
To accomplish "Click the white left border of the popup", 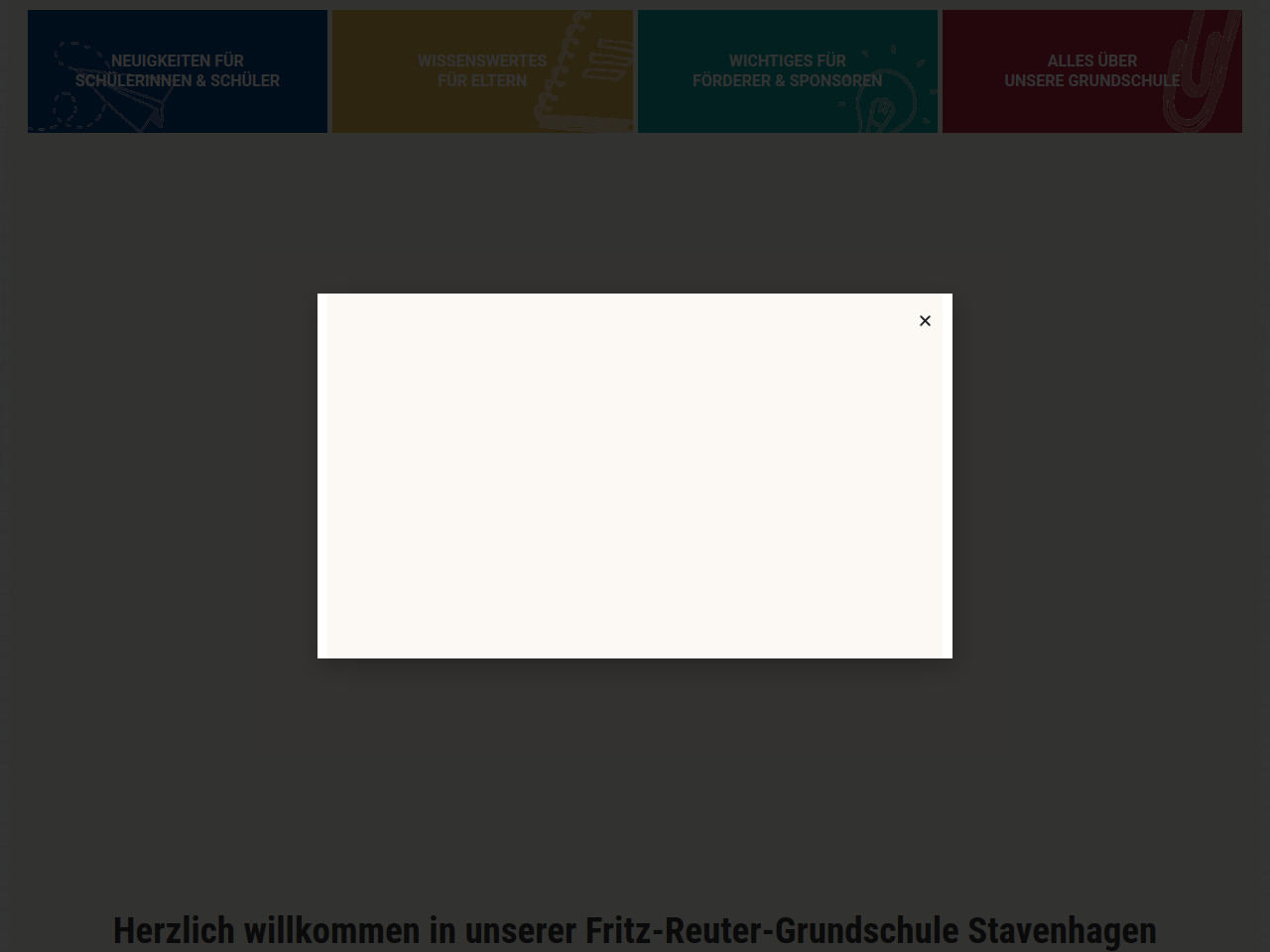I will [321, 476].
